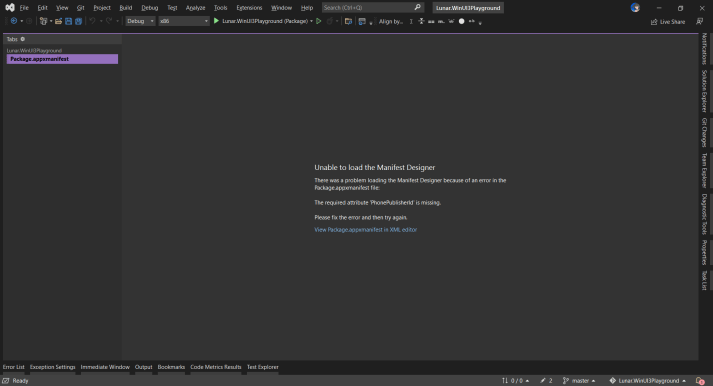This screenshot has width=713, height=386.
Task: Expand the startup project dropdown arrow
Action: (x=311, y=21)
